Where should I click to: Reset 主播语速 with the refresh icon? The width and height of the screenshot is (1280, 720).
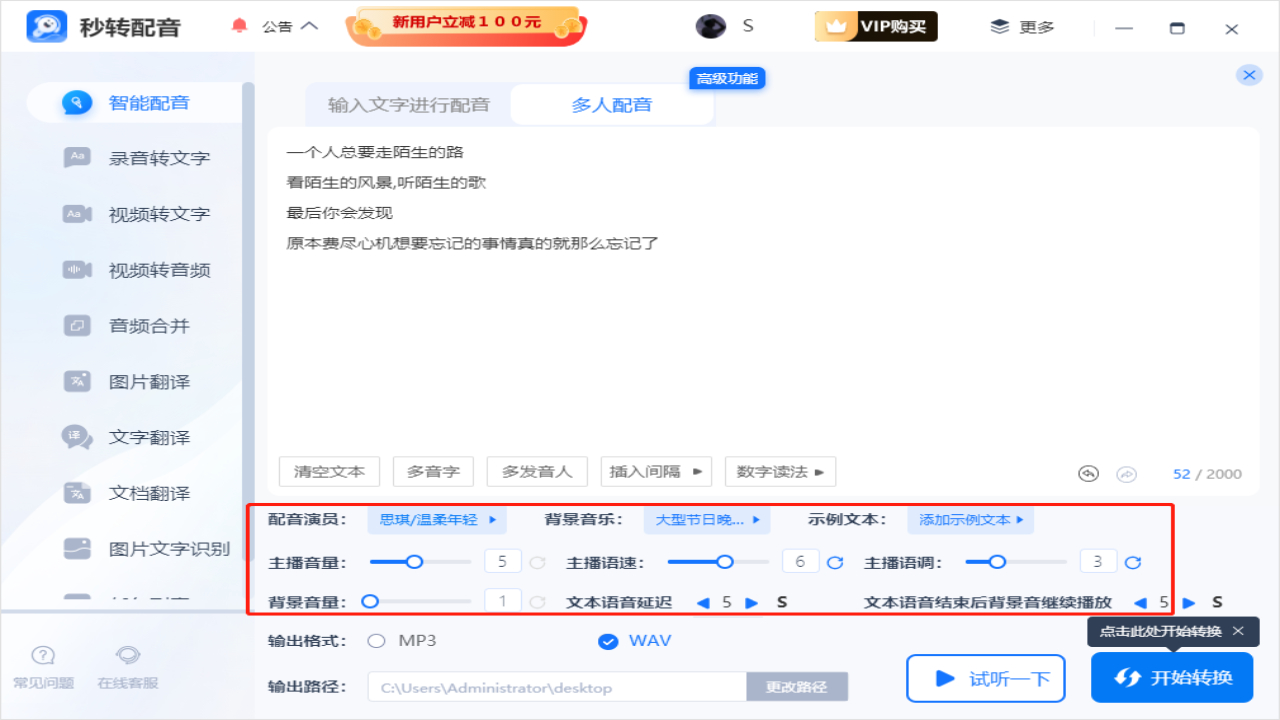point(835,561)
